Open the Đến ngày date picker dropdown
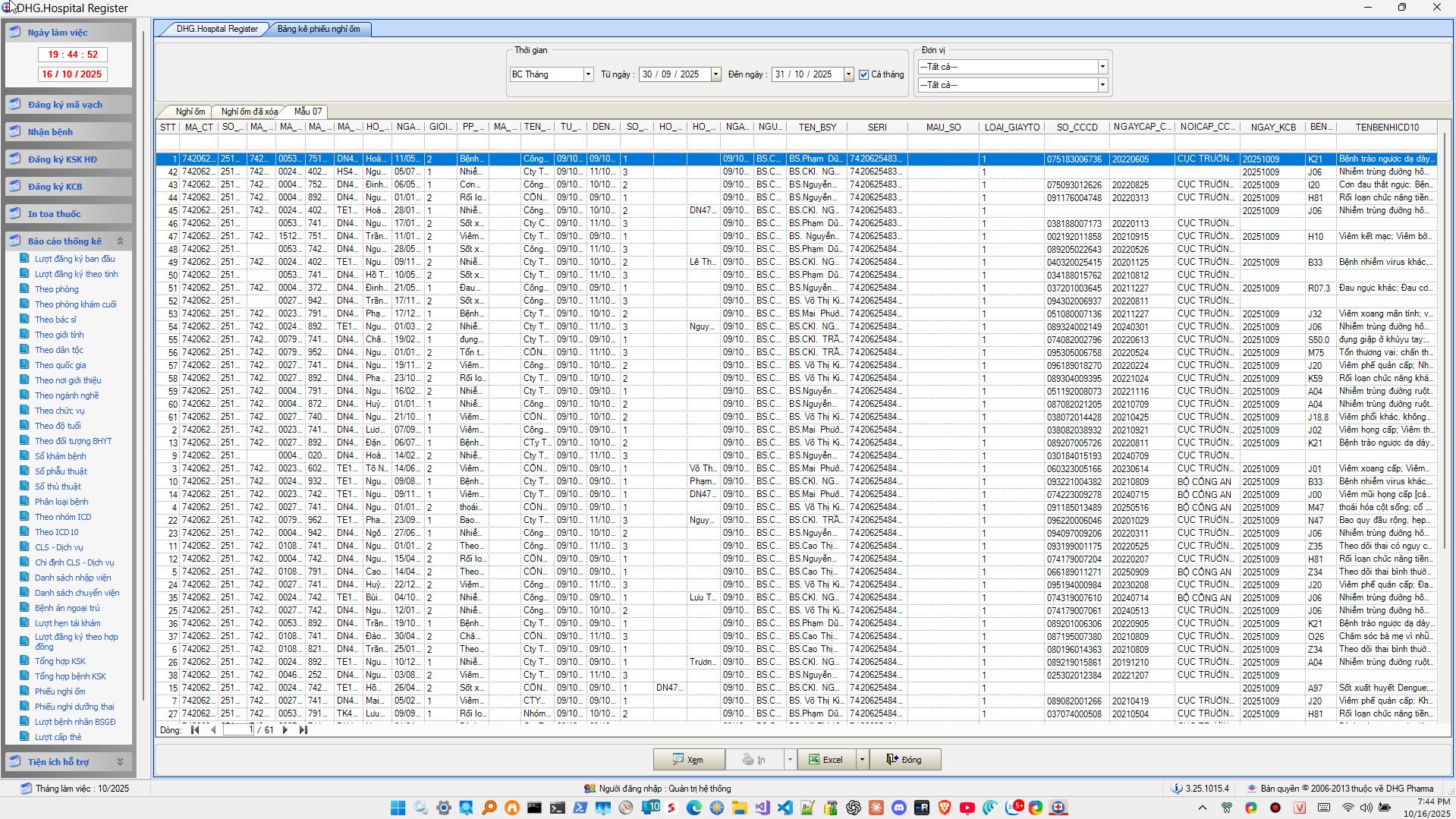Screen dimensions: 1456x819 [848, 74]
